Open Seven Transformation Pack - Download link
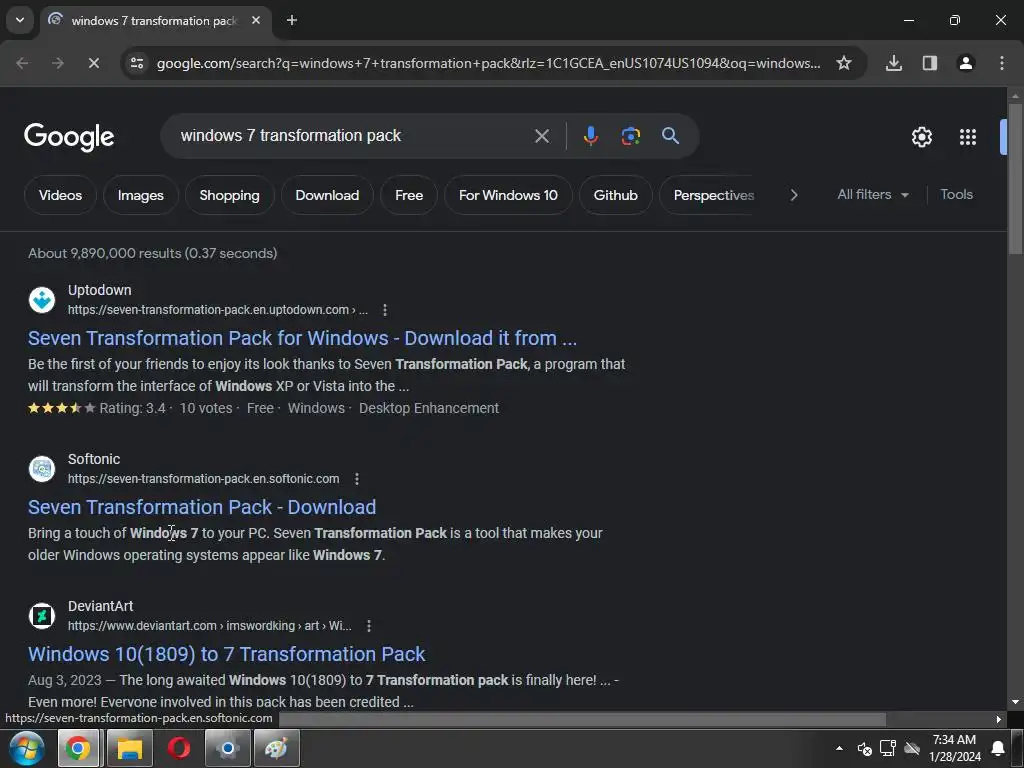 [202, 507]
